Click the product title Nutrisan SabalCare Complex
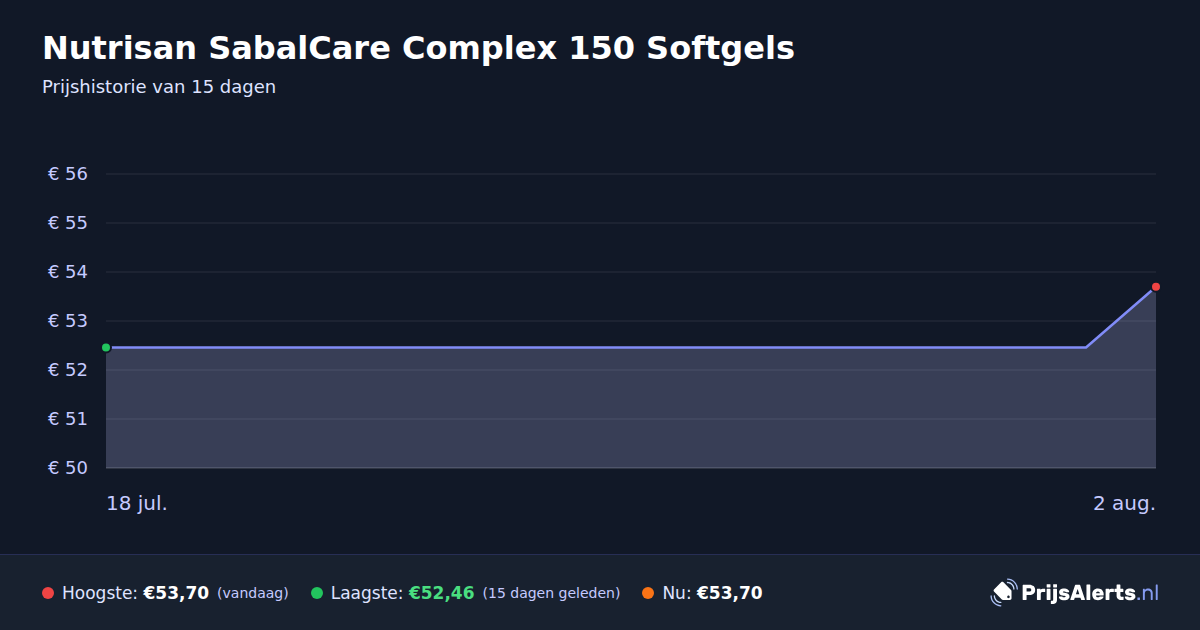Image resolution: width=1200 pixels, height=630 pixels. click(418, 48)
